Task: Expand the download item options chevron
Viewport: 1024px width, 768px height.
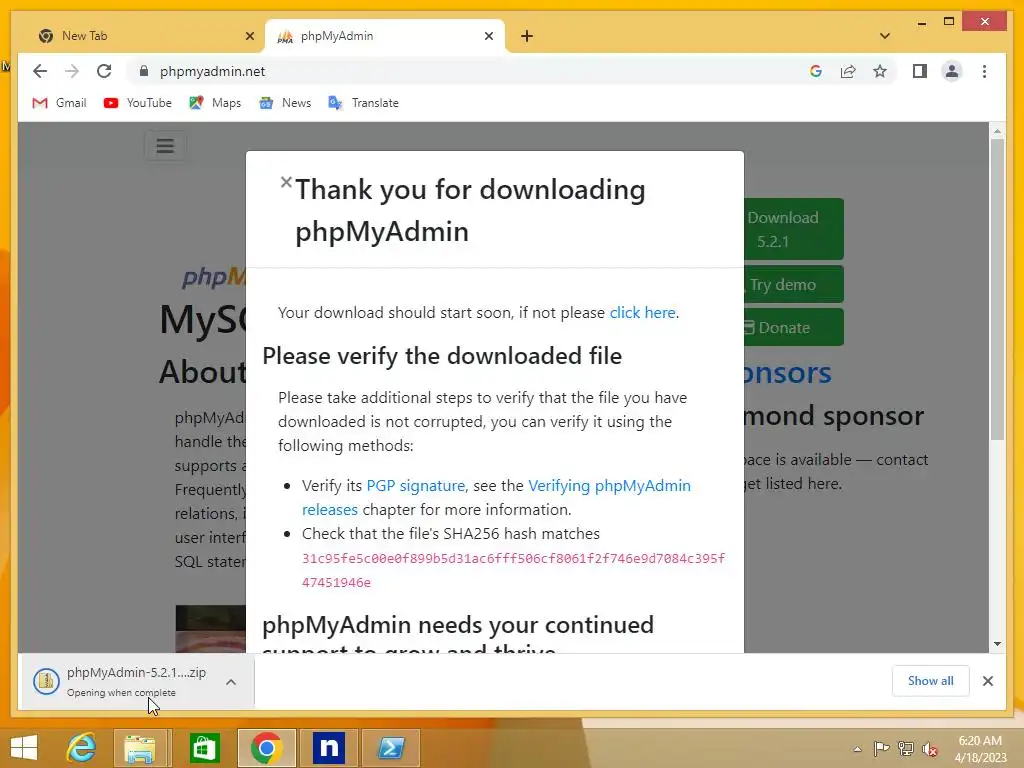Action: [231, 682]
